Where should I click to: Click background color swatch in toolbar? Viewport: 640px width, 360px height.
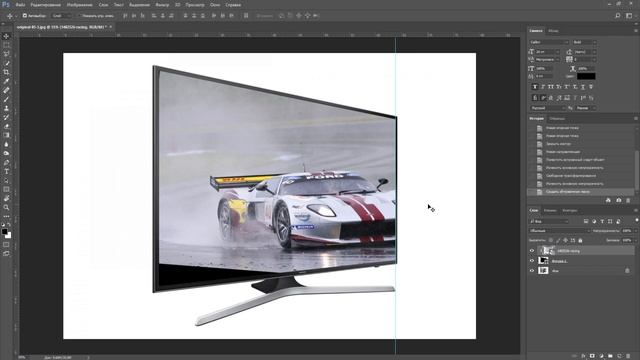[8, 236]
